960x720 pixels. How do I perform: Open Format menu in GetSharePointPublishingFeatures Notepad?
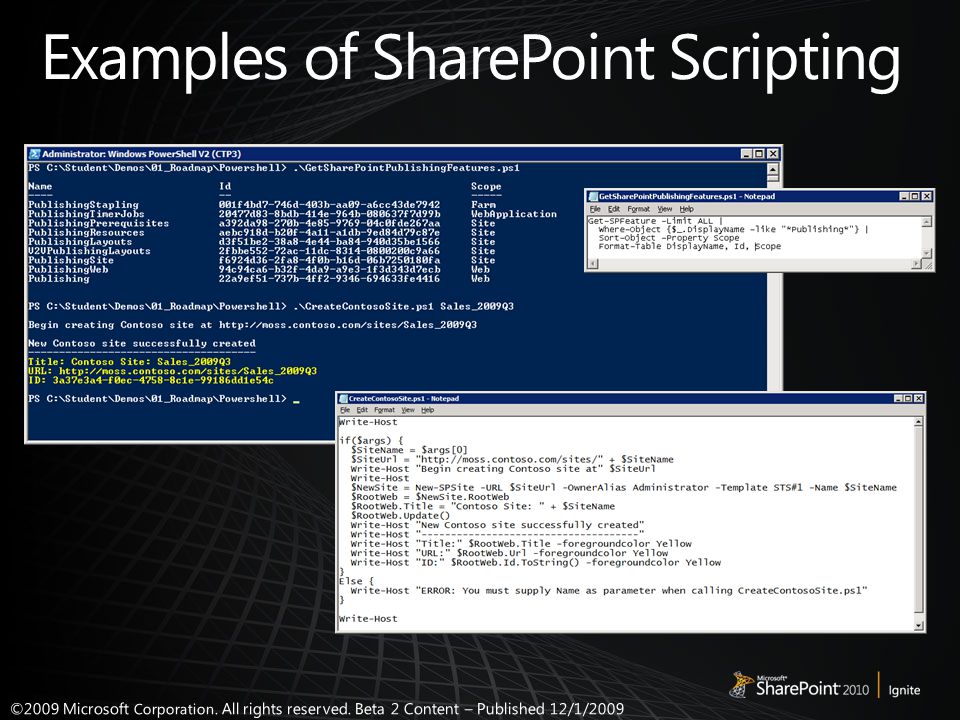coord(639,209)
